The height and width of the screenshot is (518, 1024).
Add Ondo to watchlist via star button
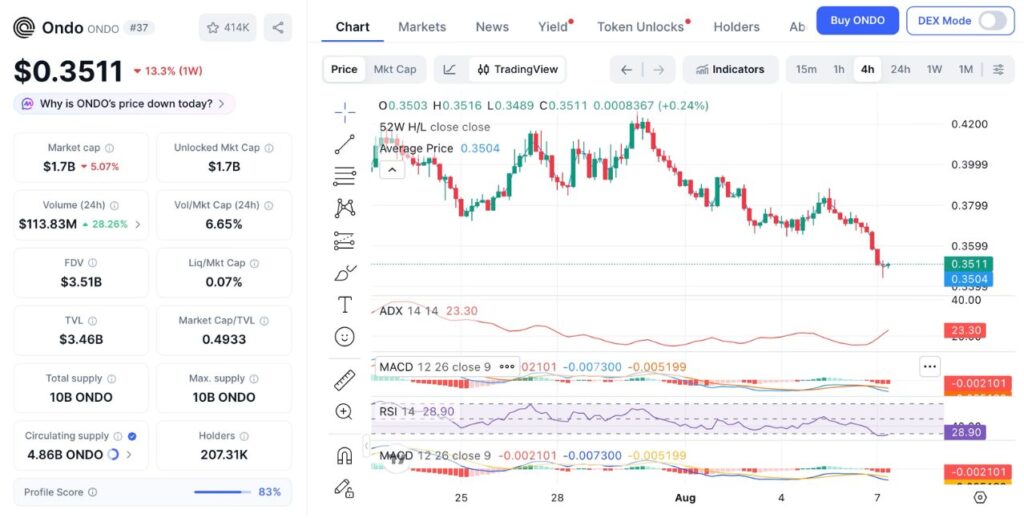pos(228,27)
